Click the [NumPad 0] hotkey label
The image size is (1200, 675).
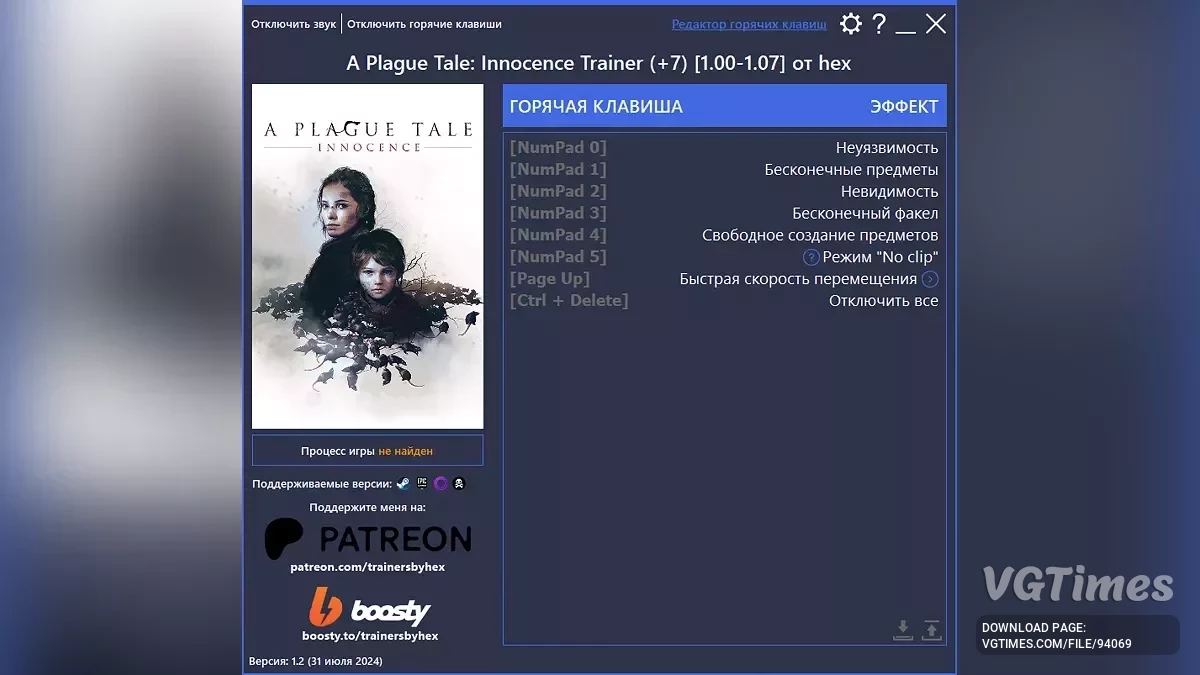[558, 148]
